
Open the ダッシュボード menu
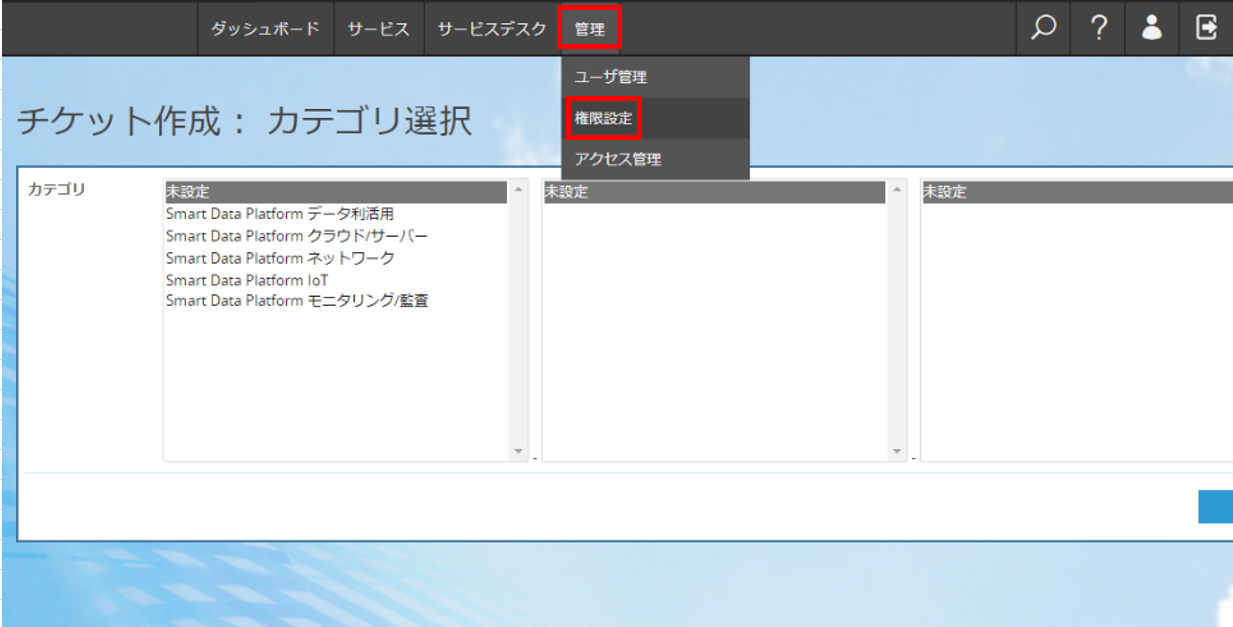coord(265,29)
